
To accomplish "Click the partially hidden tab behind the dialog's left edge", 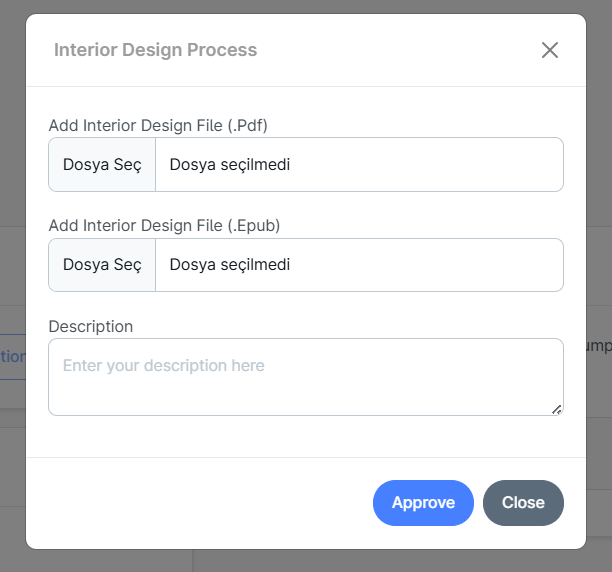I will [x=12, y=356].
